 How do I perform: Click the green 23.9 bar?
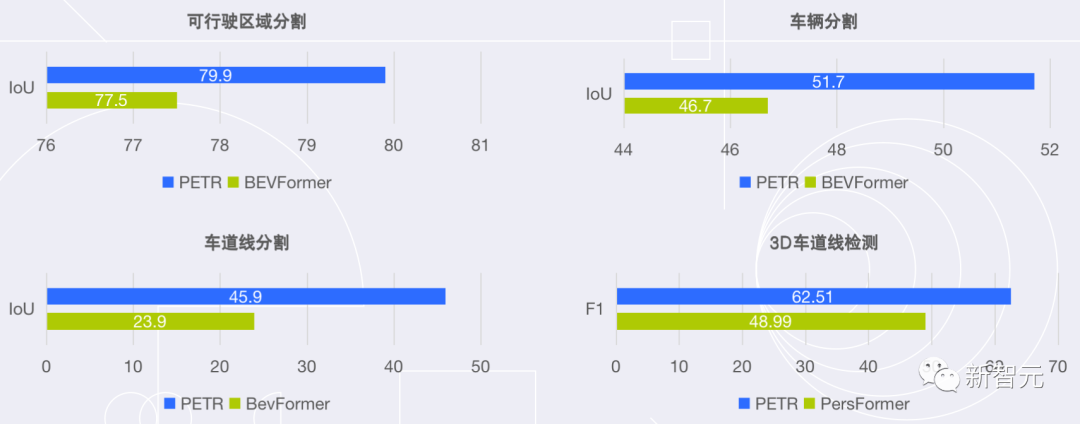(150, 321)
